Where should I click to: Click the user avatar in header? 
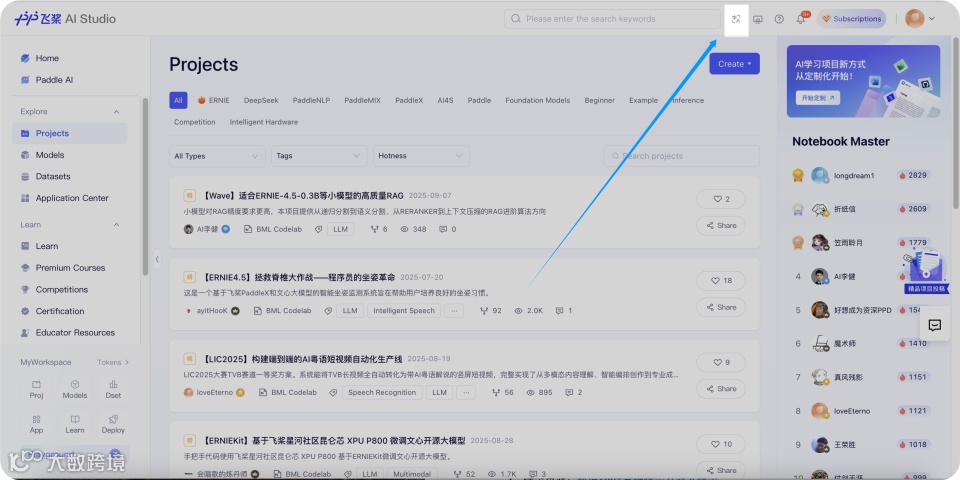click(x=915, y=18)
